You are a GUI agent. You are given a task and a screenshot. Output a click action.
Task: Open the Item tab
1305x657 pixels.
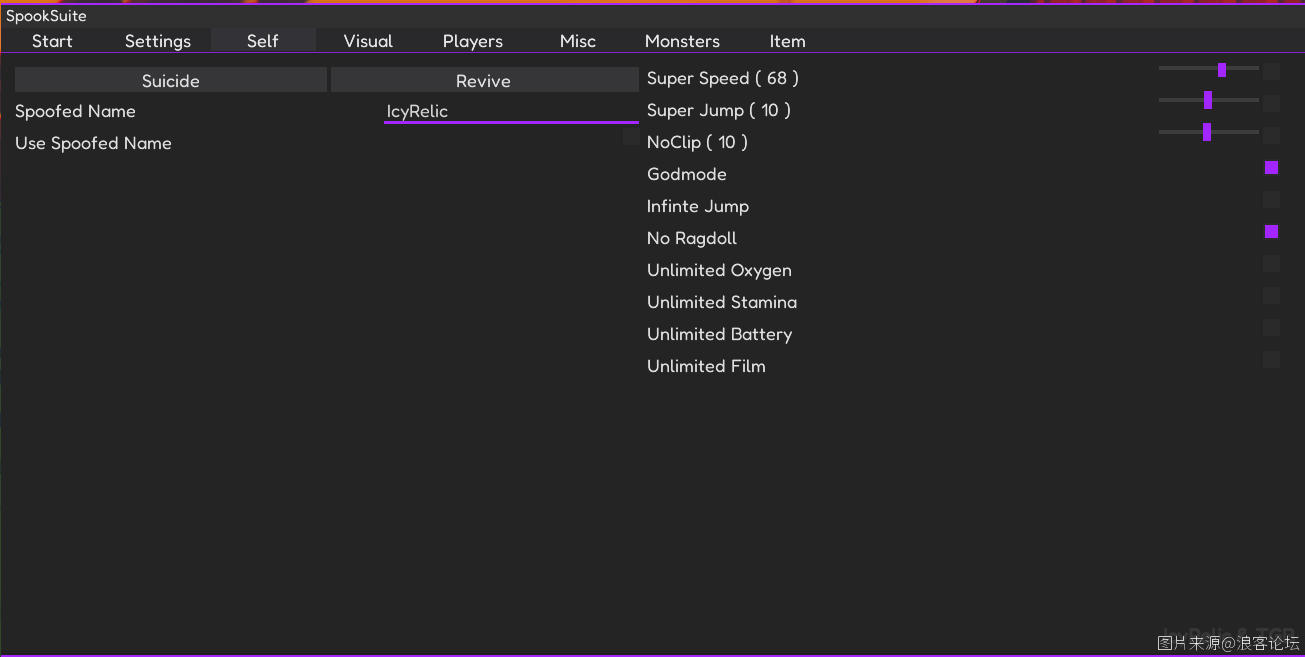(x=787, y=41)
